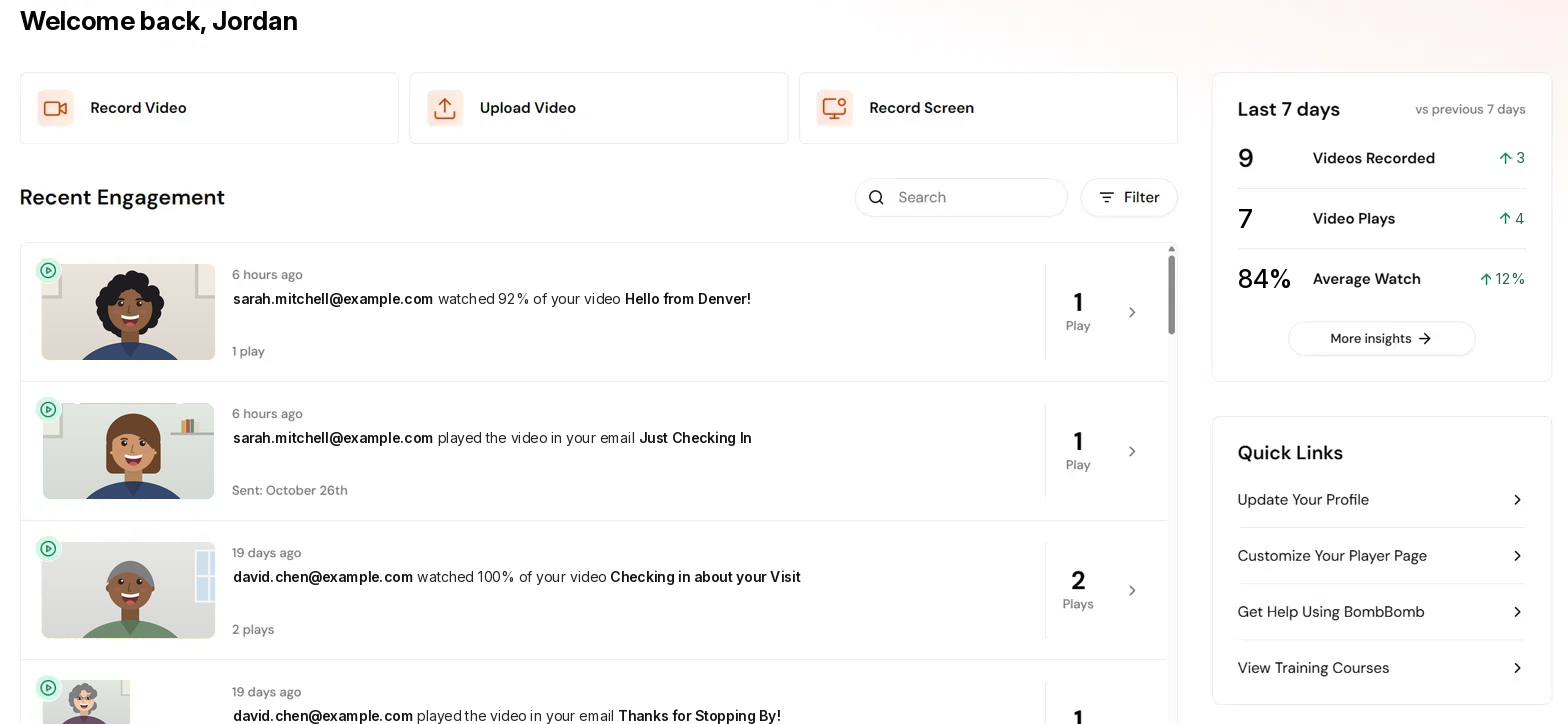The width and height of the screenshot is (1568, 724).
Task: Click play badge on Hello from Denver thumbnail
Action: [x=48, y=270]
